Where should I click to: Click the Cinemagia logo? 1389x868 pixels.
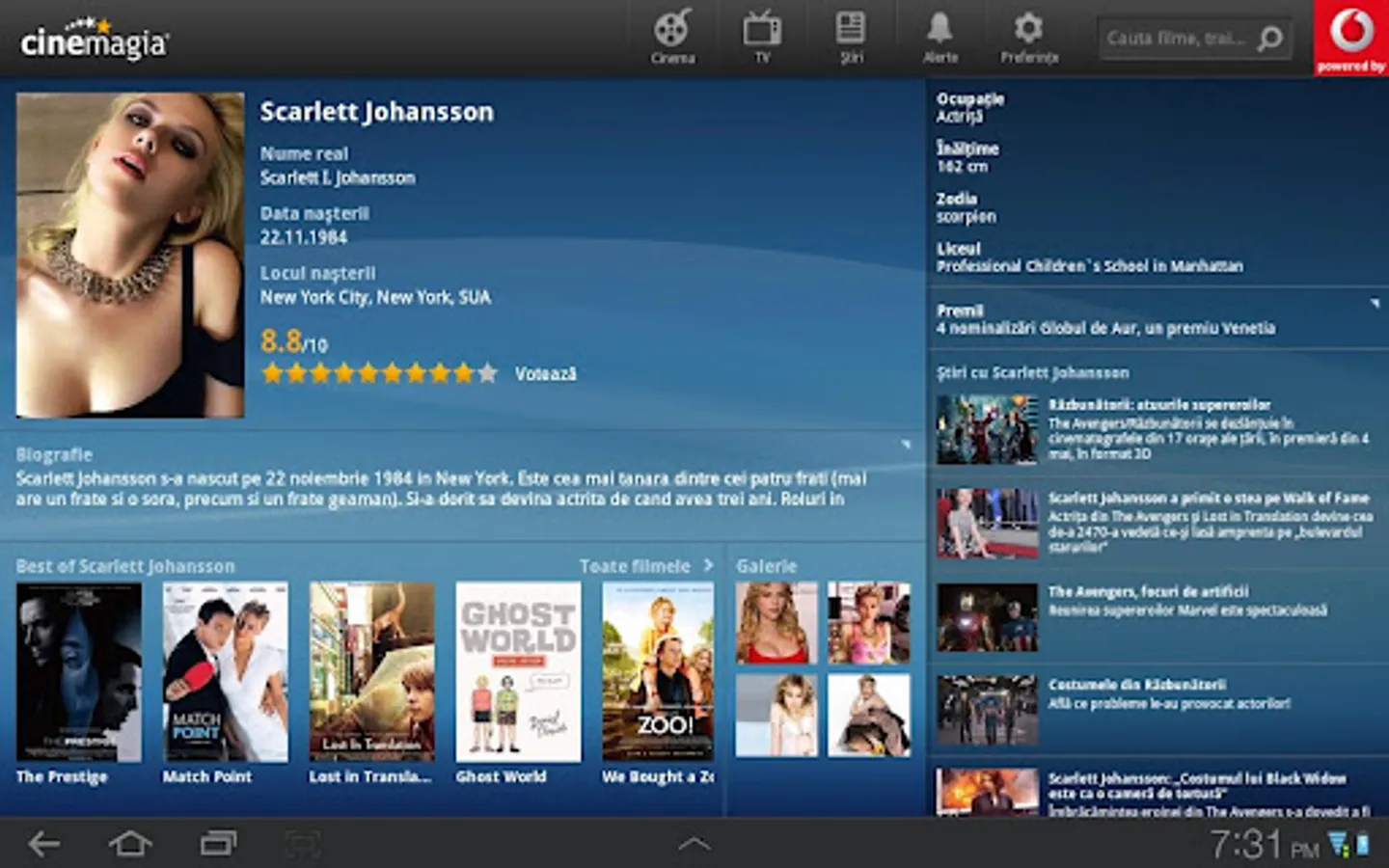click(x=94, y=40)
